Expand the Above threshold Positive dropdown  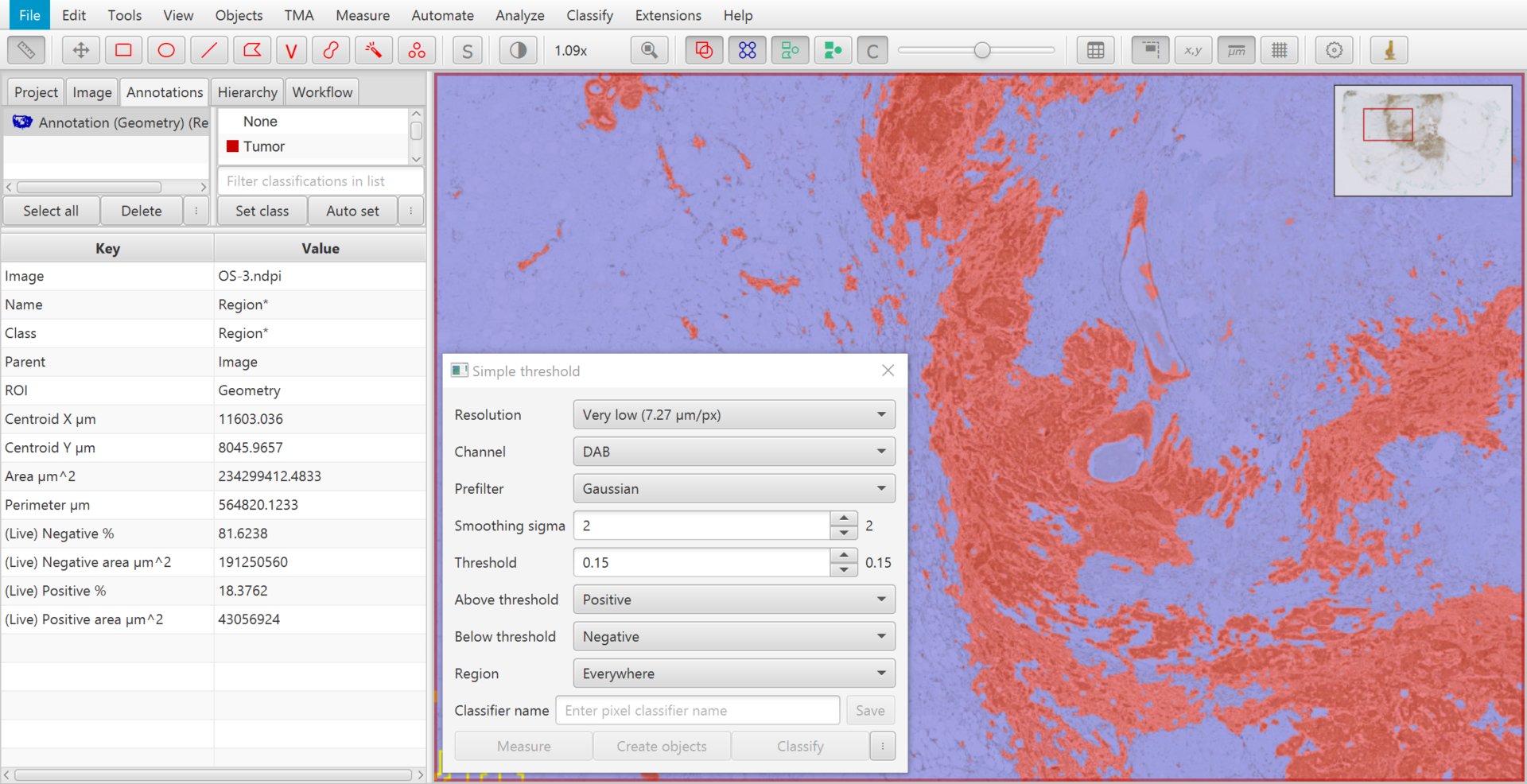[x=734, y=600]
